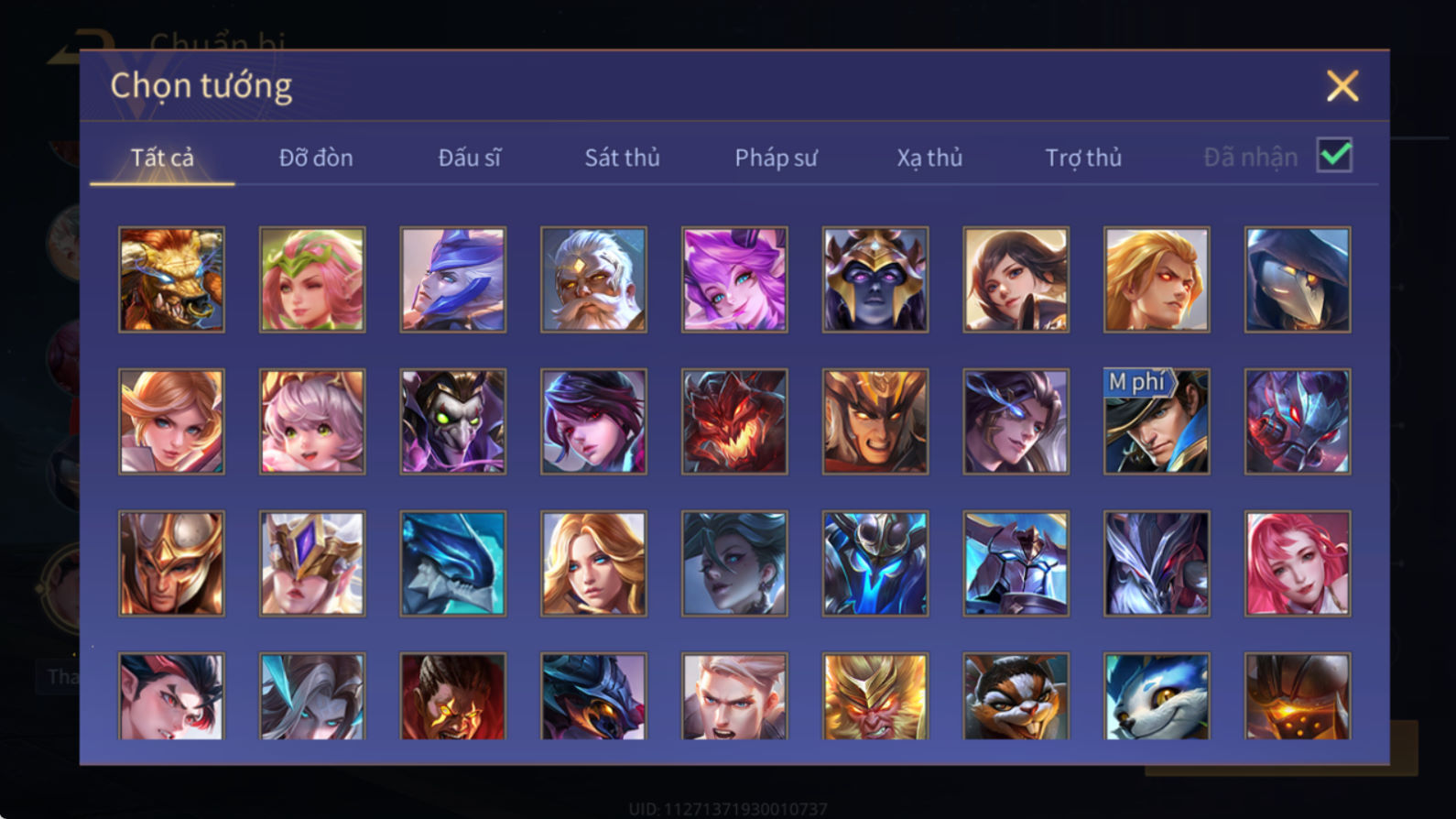Open the Đấu sĩ tab
1456x819 pixels.
[470, 158]
